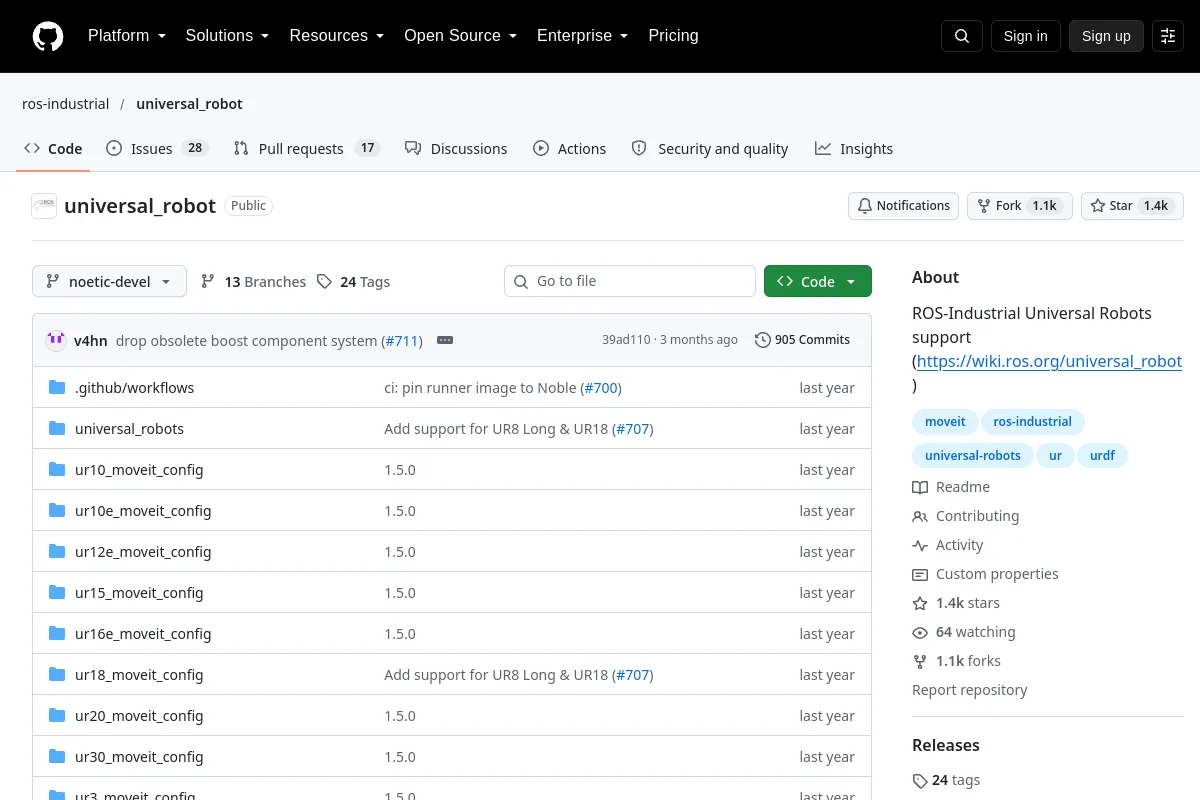Click the repository avatar next to universal_robot
1200x800 pixels.
tap(44, 206)
